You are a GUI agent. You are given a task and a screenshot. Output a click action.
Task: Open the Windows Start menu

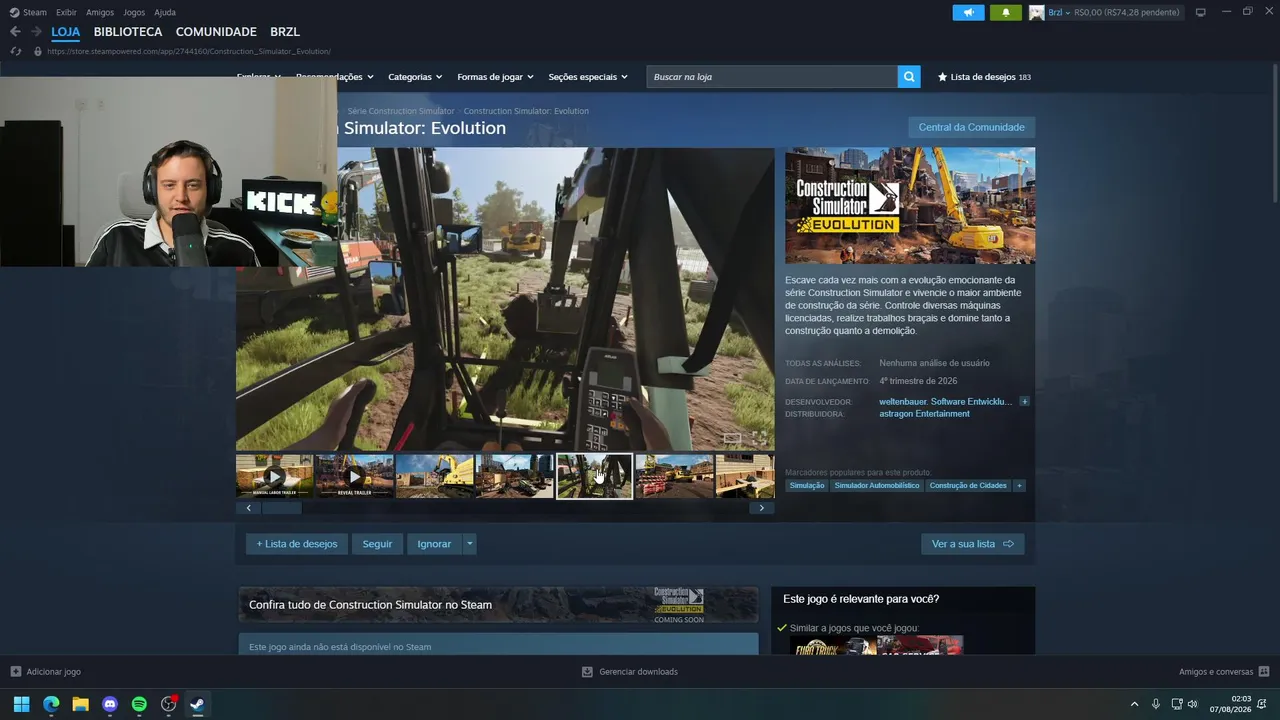pos(21,704)
